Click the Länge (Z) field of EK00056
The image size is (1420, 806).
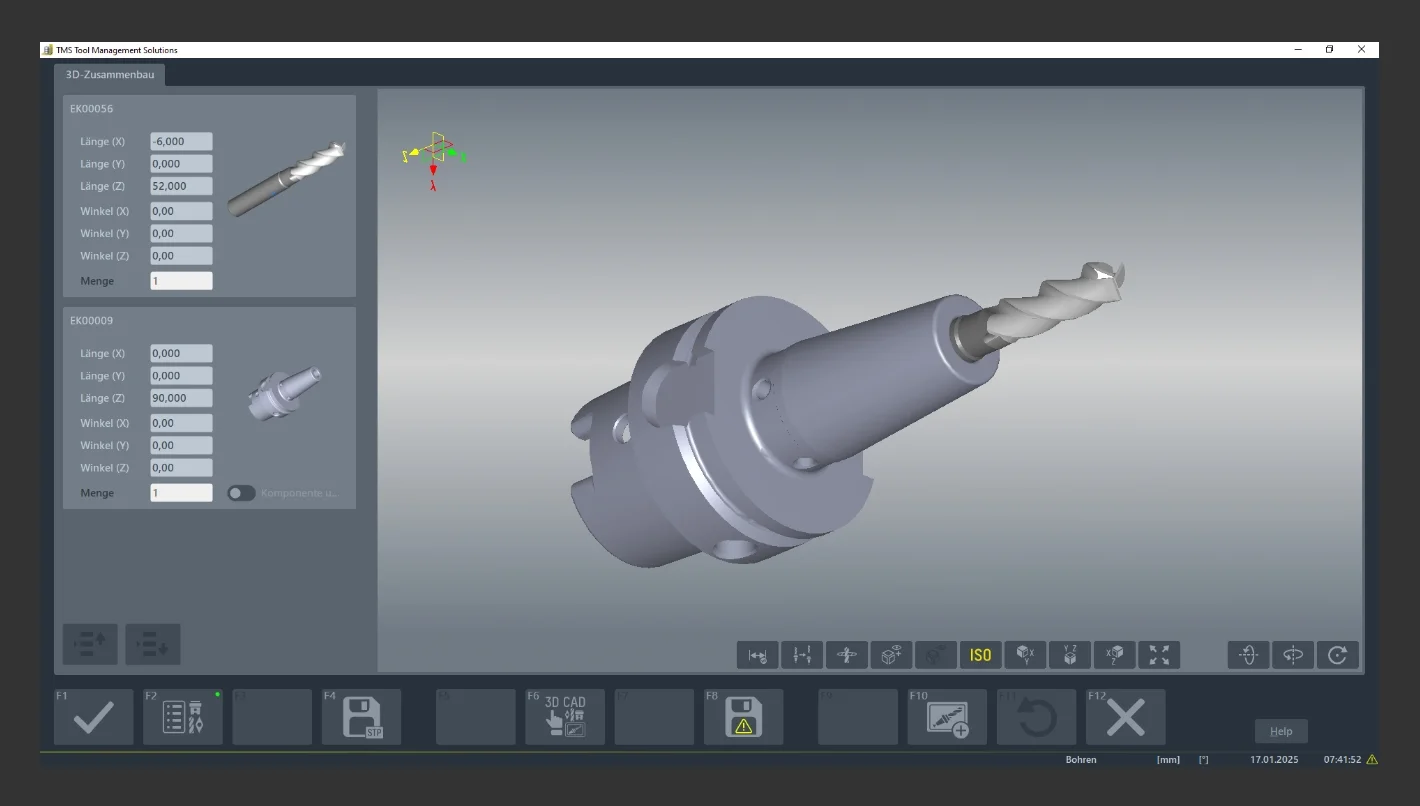pyautogui.click(x=181, y=186)
